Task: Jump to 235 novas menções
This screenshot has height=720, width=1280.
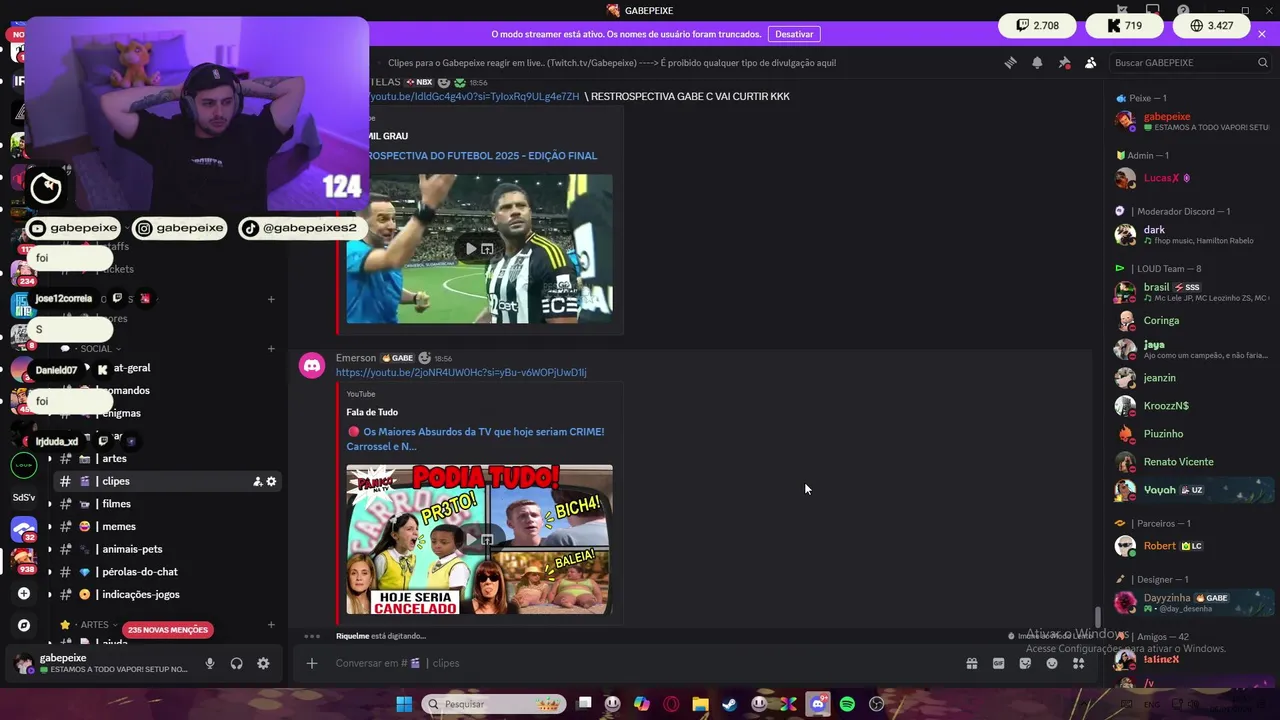Action: pyautogui.click(x=168, y=630)
